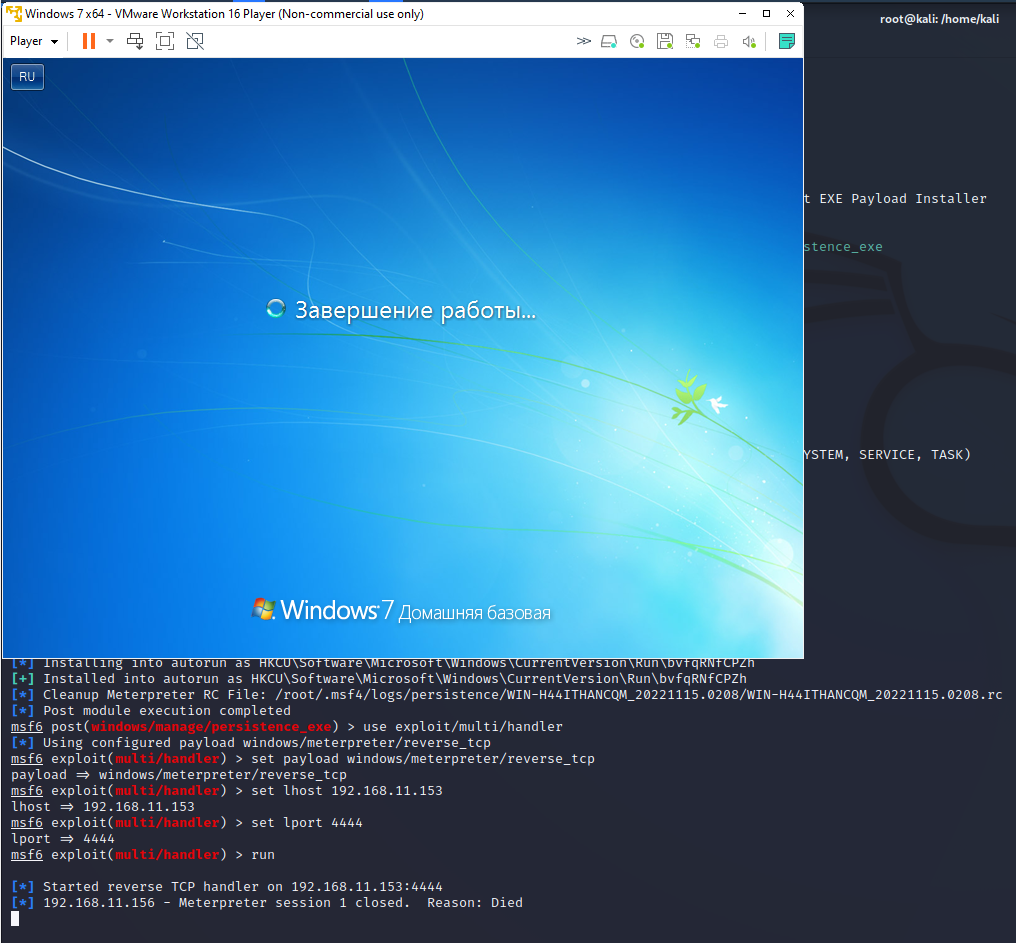Click 'set lport 4444' command text

[306, 822]
